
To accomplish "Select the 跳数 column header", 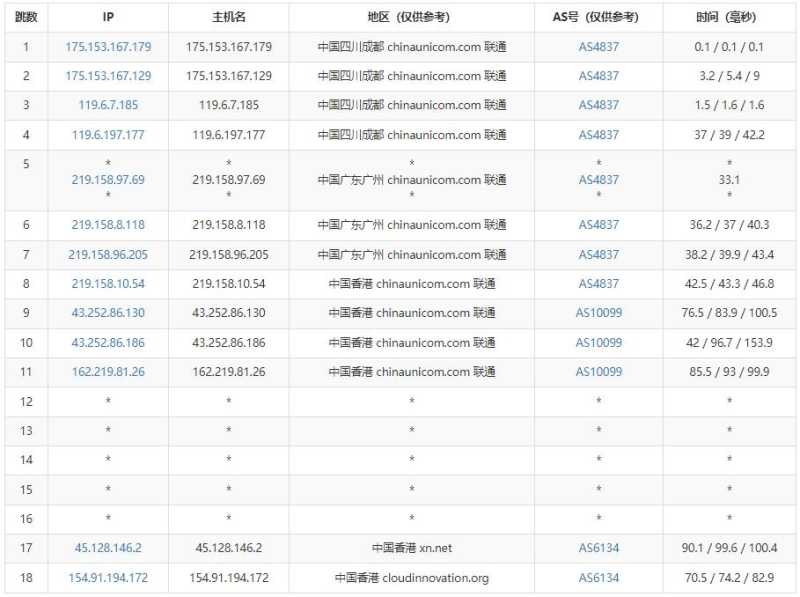I will [26, 17].
